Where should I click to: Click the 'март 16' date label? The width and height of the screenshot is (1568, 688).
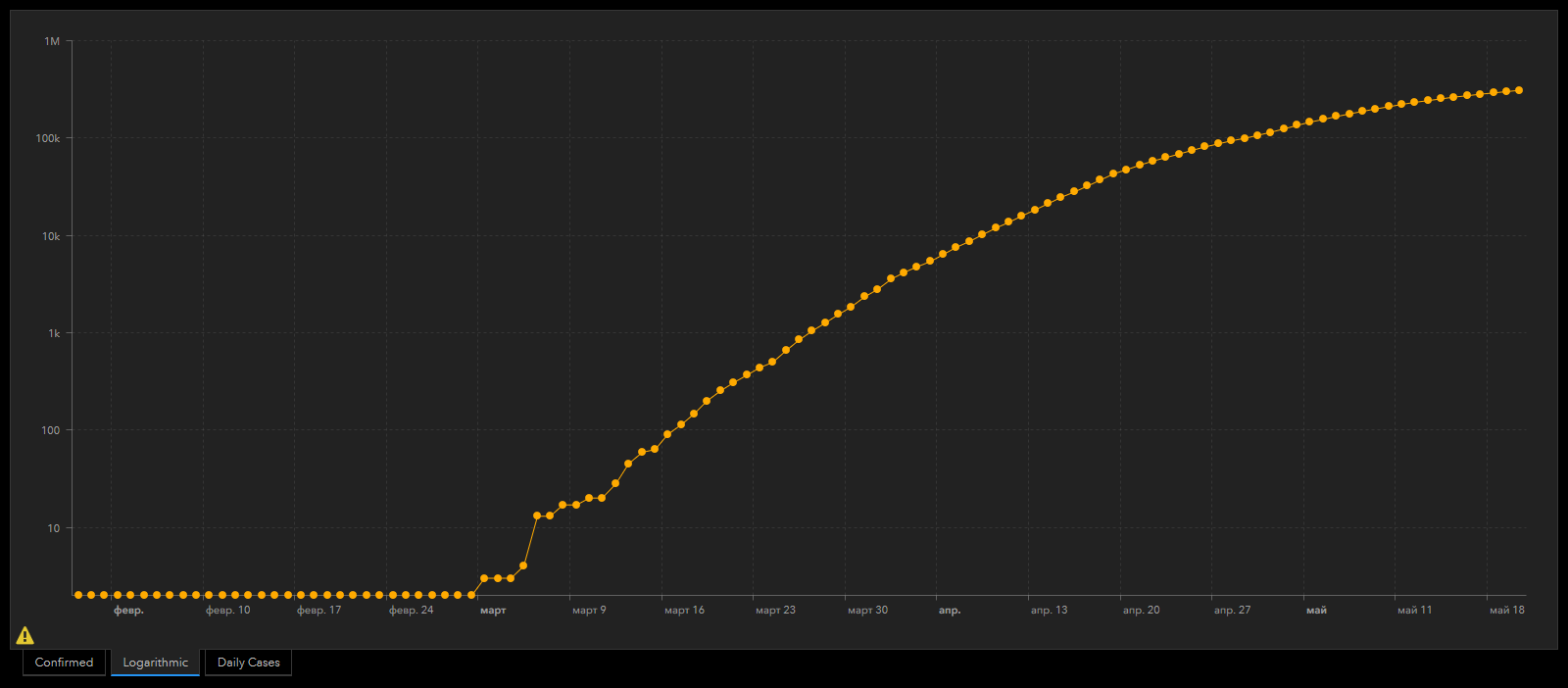684,610
